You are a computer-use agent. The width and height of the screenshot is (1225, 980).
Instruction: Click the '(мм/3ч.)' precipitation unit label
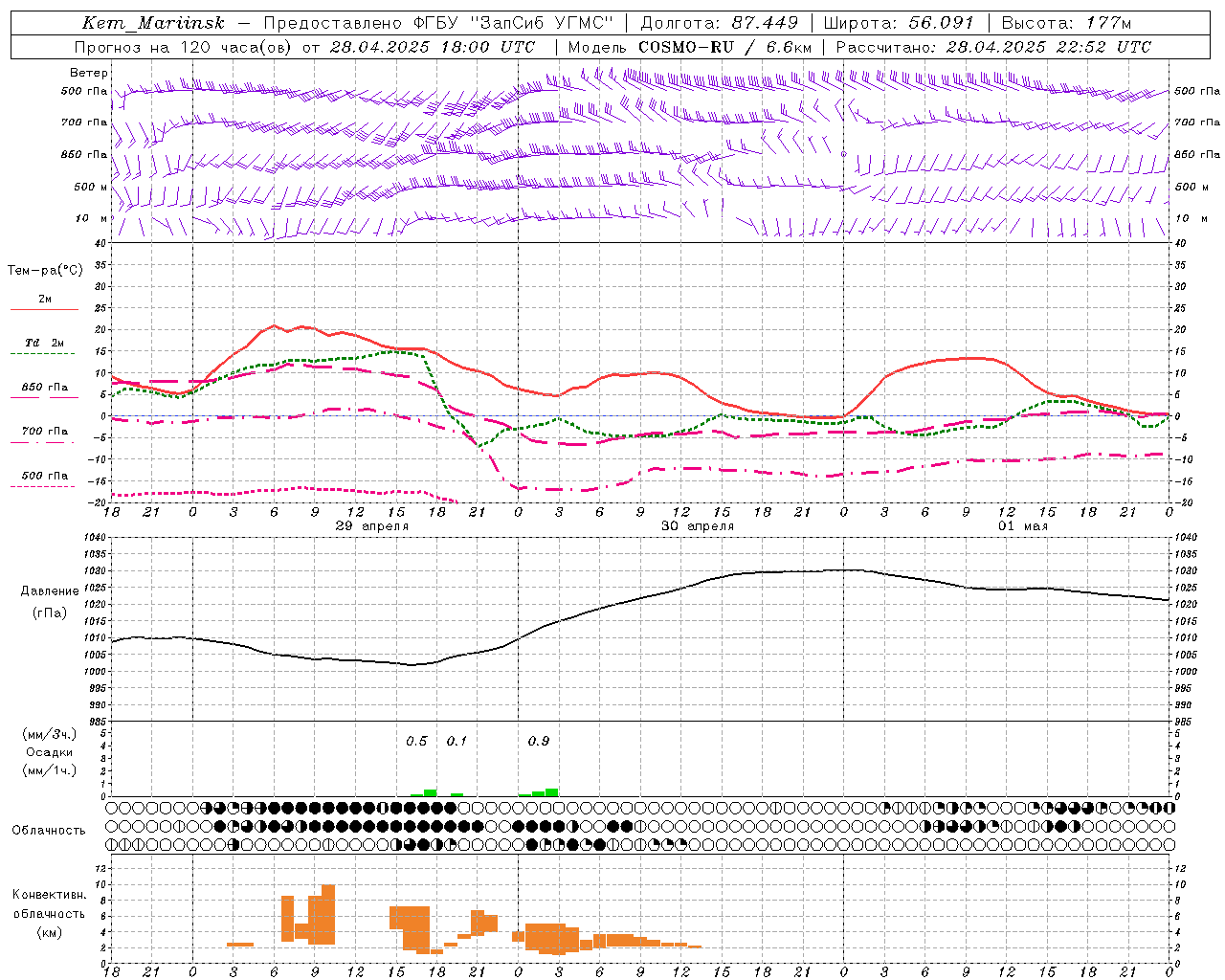click(50, 734)
